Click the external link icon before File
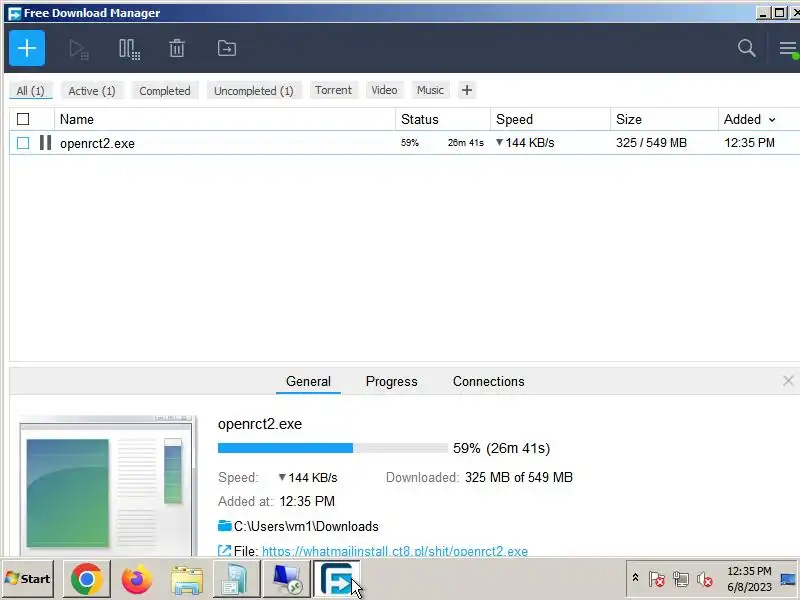This screenshot has width=800, height=600. click(224, 551)
